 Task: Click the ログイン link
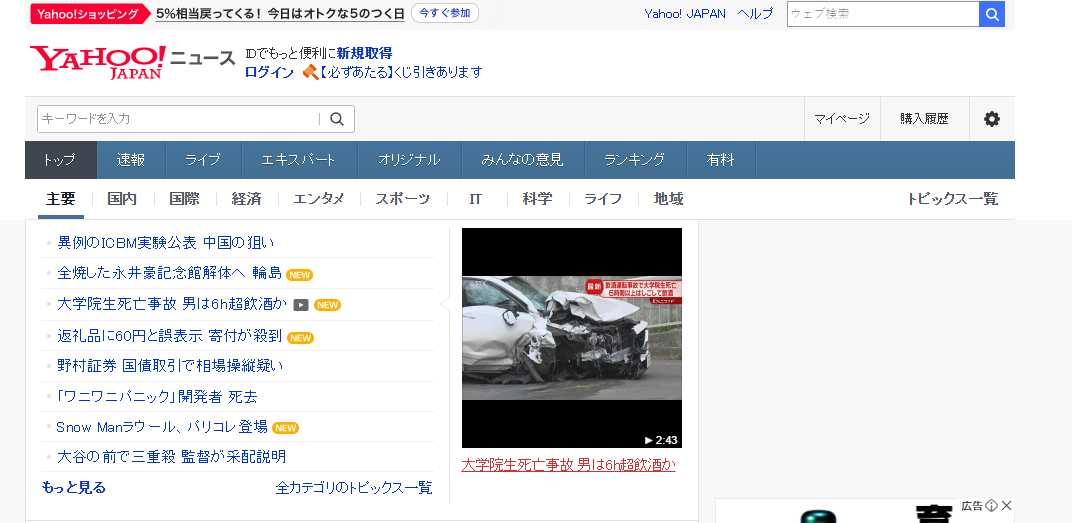[269, 72]
